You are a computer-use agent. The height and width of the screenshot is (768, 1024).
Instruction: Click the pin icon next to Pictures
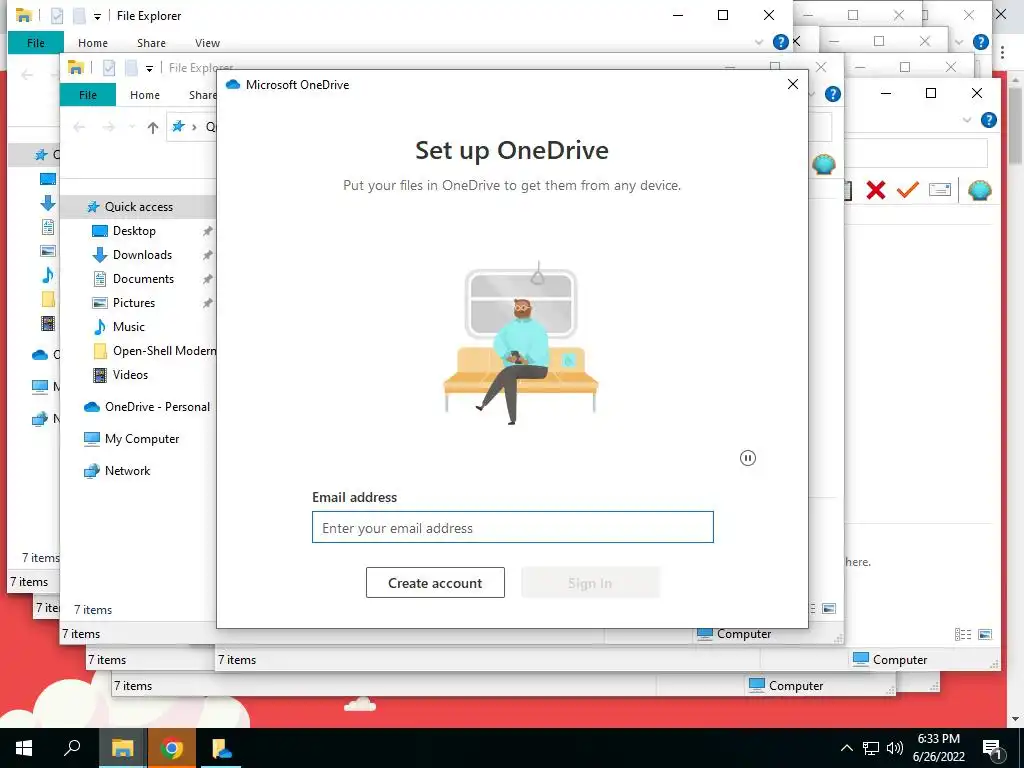pos(208,303)
